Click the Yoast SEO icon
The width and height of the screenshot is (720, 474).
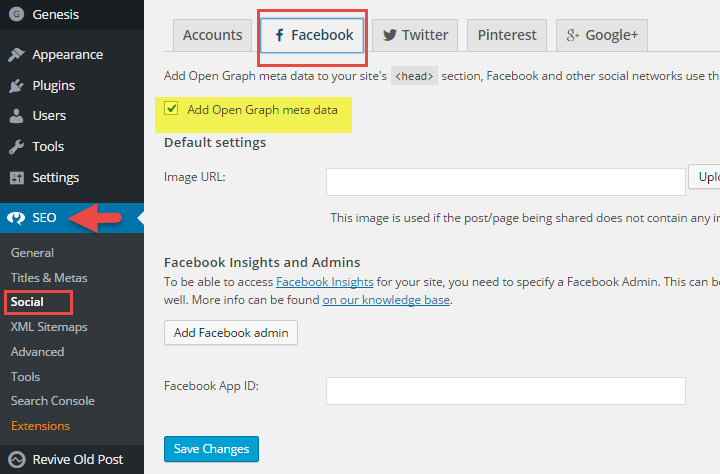[16, 218]
